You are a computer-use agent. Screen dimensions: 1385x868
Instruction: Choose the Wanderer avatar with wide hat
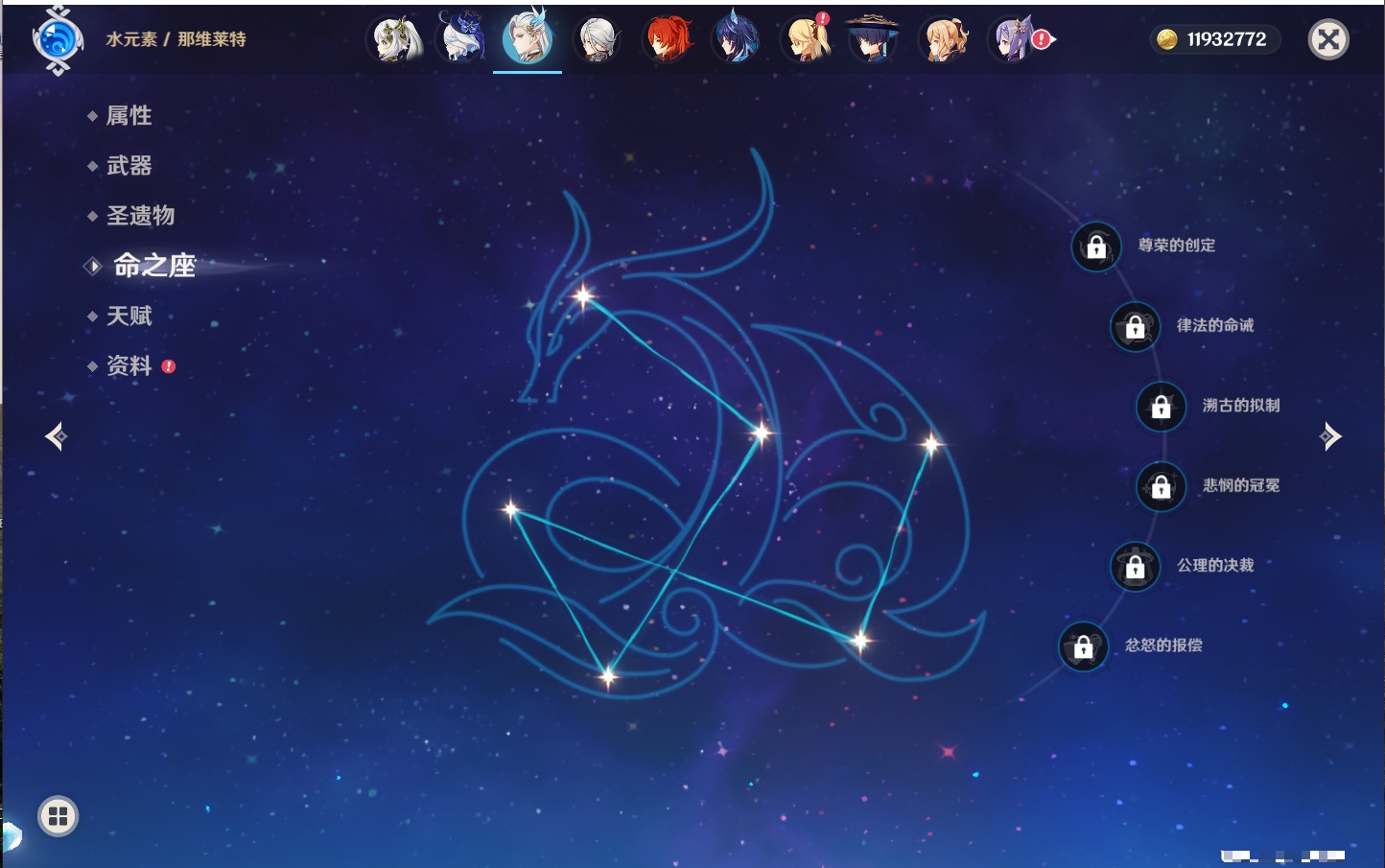[x=872, y=40]
